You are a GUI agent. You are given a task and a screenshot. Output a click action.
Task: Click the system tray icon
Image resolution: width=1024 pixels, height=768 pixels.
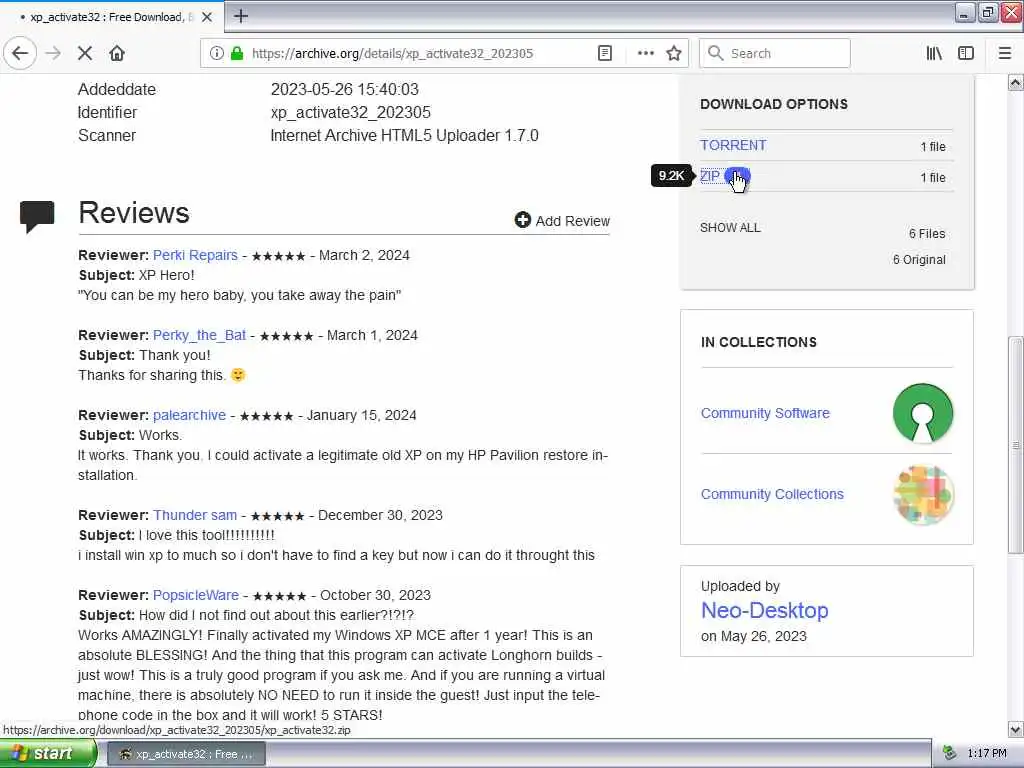950,754
